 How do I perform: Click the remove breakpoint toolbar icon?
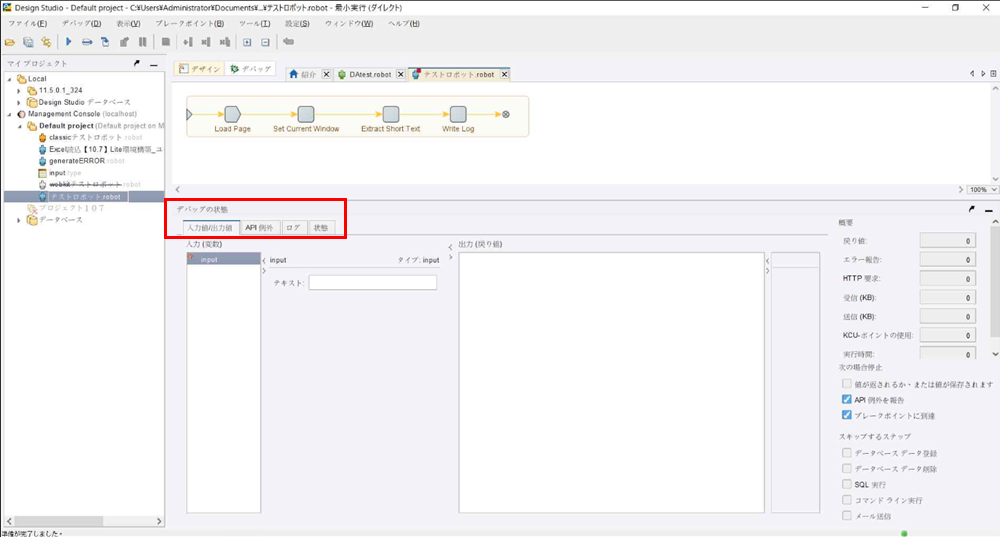(x=205, y=42)
